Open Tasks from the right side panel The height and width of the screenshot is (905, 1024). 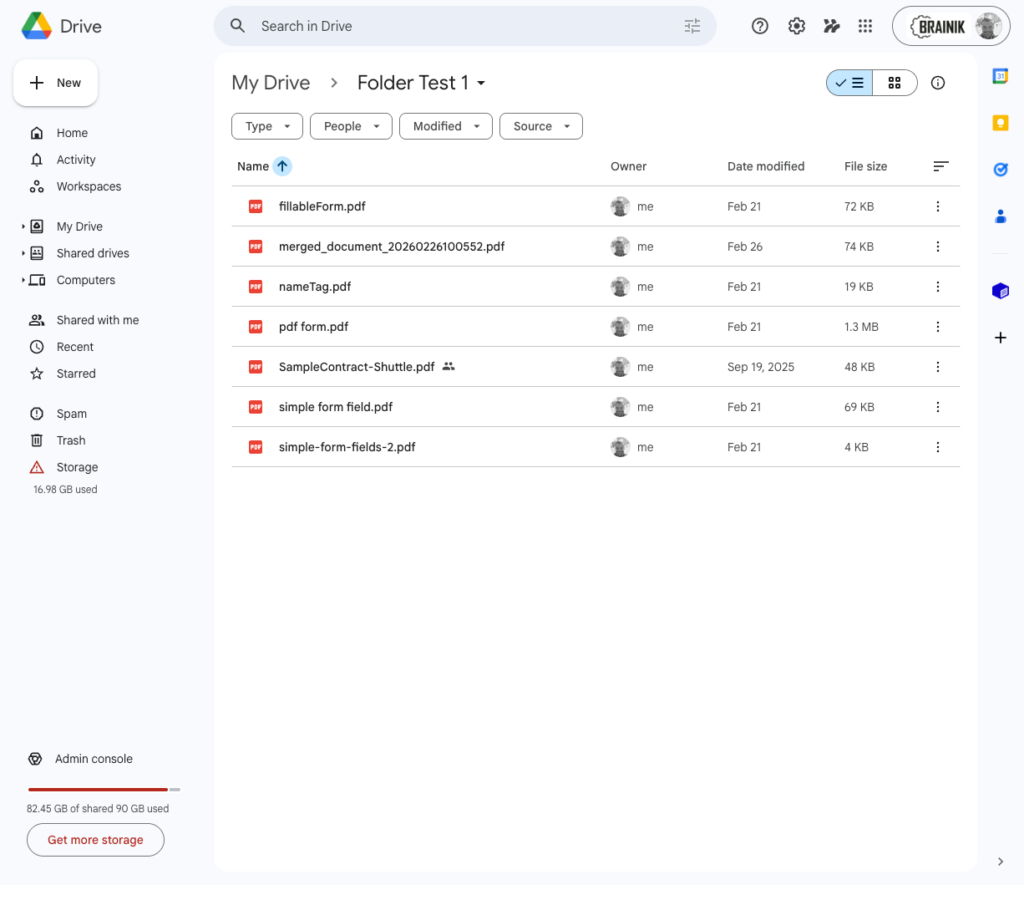(1001, 169)
